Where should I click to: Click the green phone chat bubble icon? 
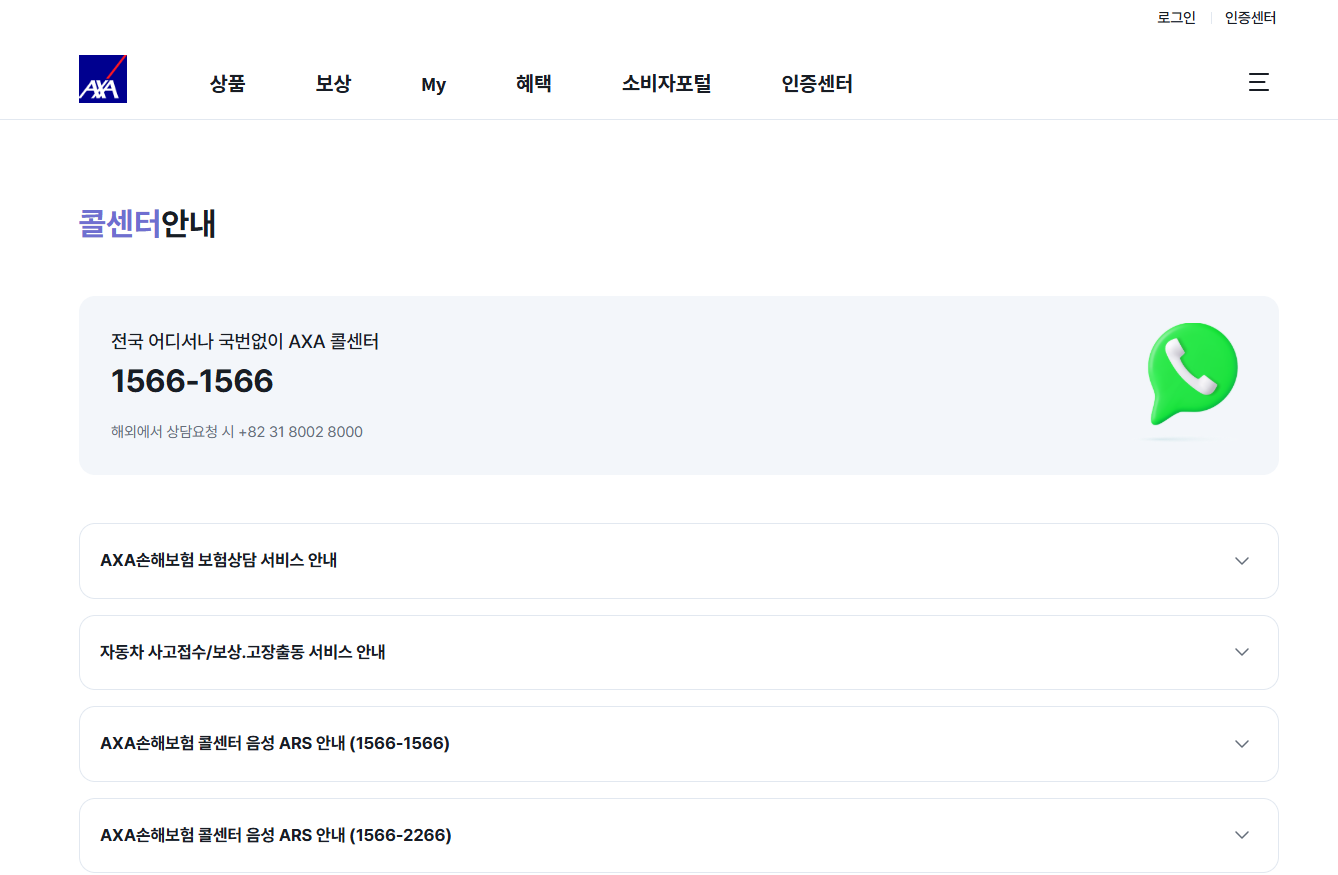(x=1192, y=374)
